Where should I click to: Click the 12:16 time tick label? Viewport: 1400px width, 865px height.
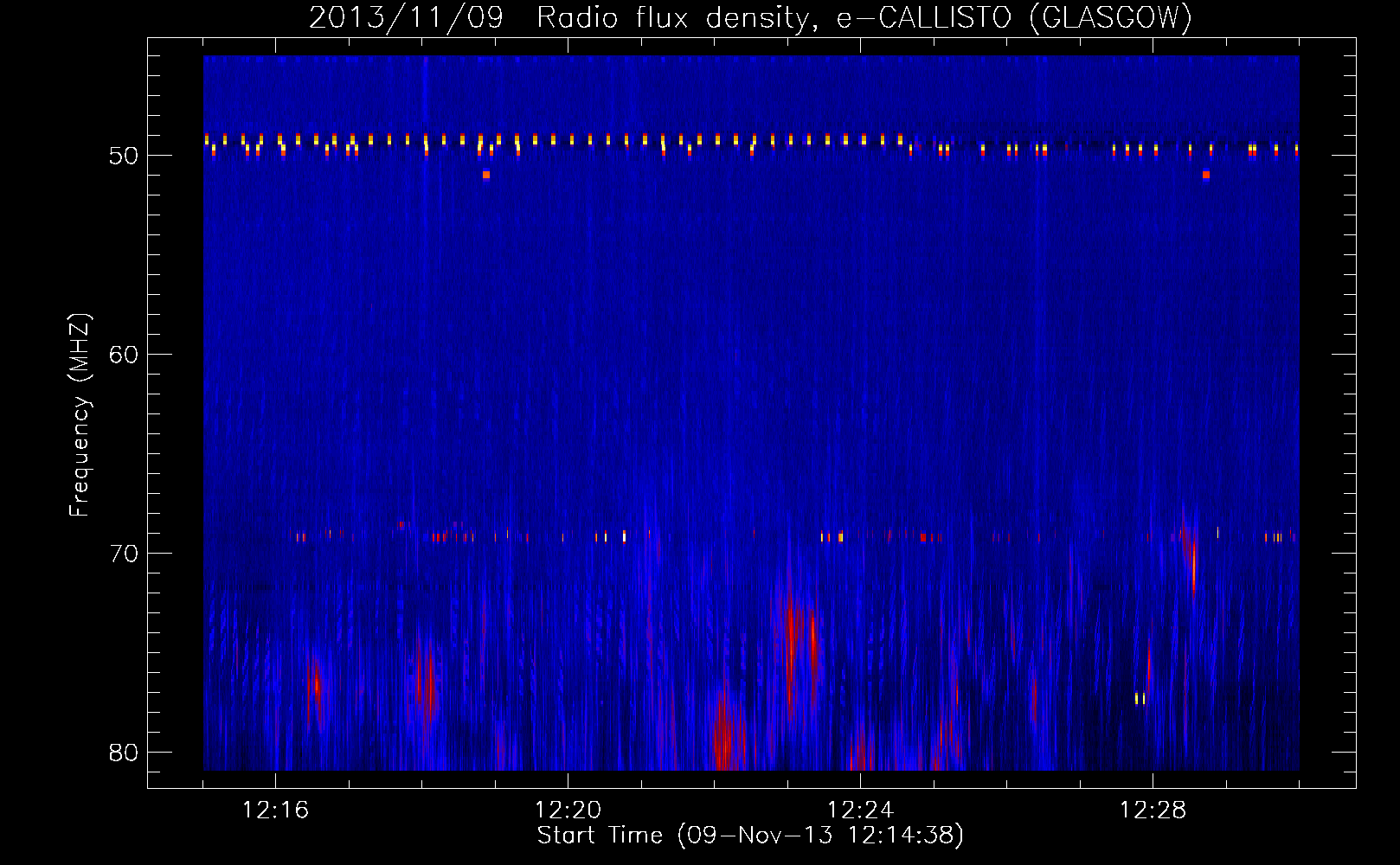[x=276, y=811]
